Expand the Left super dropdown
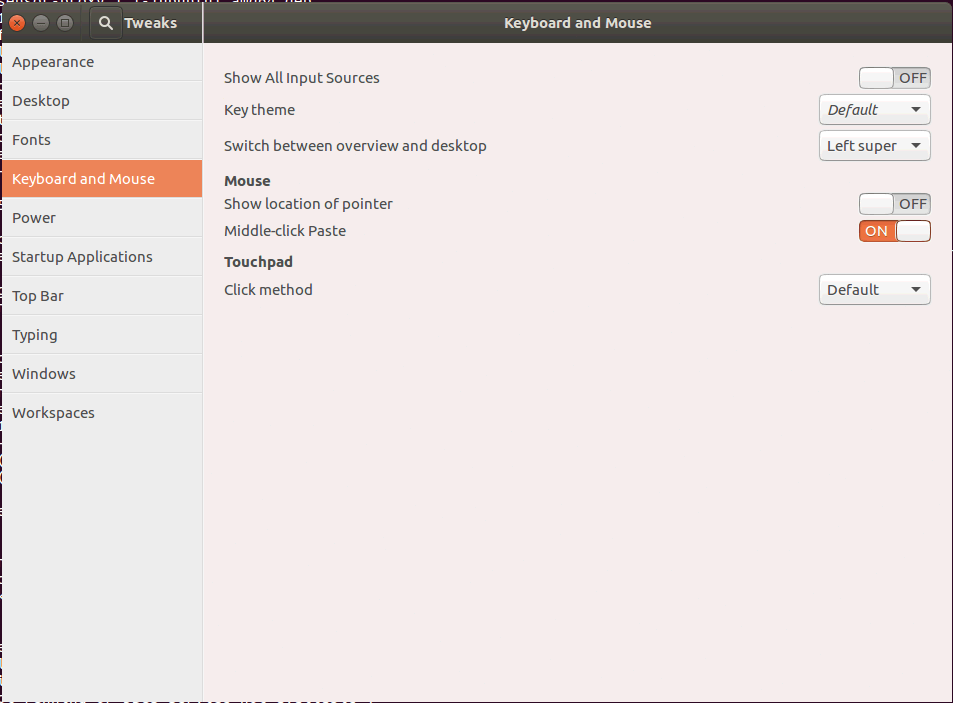The height and width of the screenshot is (703, 953). coord(874,146)
